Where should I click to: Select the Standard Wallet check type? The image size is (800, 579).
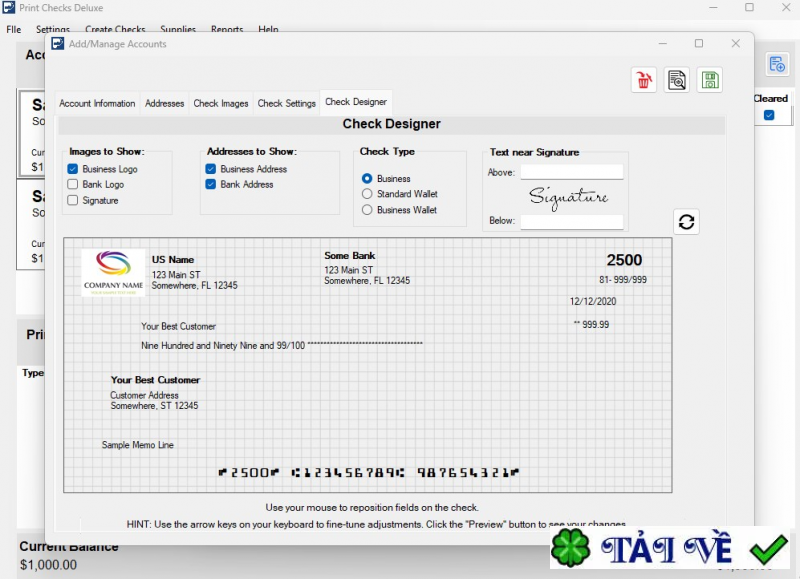coord(367,194)
